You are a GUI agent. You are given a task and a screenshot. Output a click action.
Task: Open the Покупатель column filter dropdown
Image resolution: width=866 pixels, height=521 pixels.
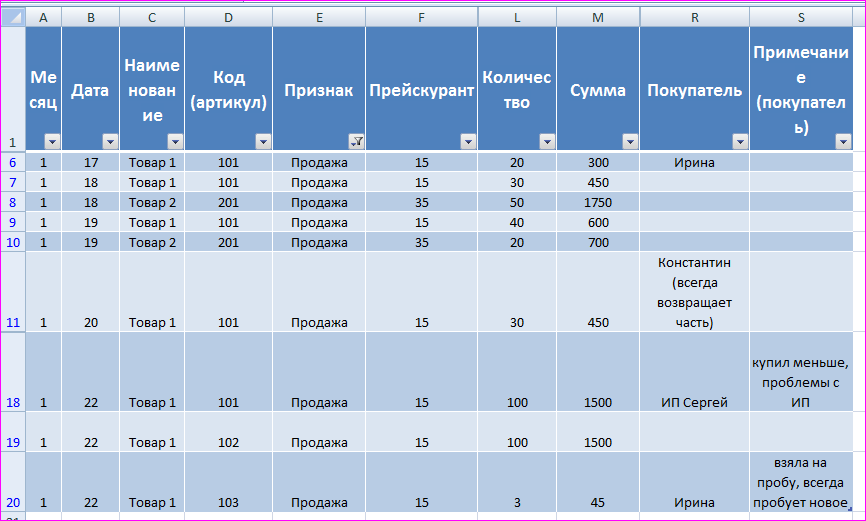click(x=740, y=142)
